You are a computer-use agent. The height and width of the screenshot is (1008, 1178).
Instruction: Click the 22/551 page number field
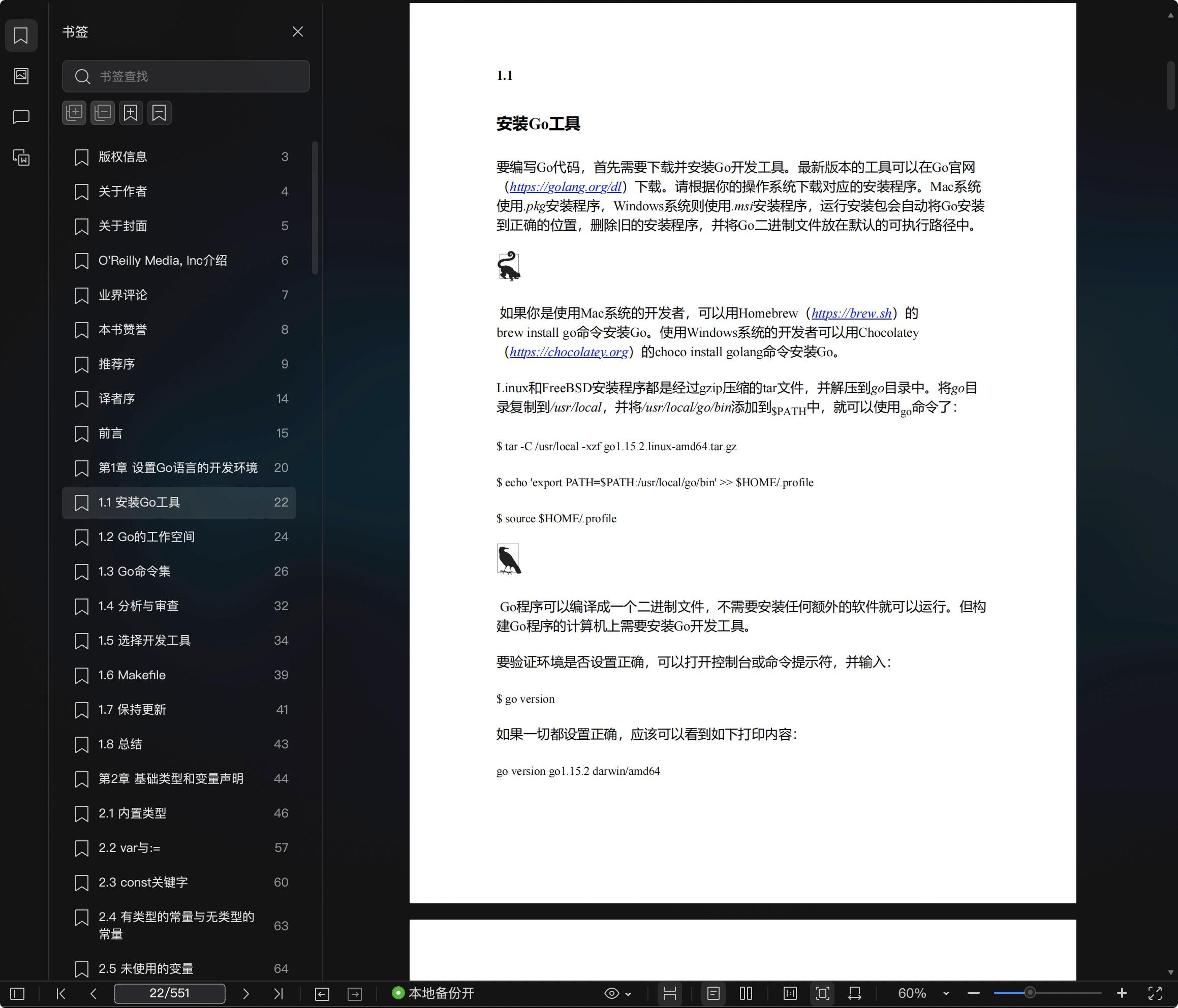tap(169, 993)
